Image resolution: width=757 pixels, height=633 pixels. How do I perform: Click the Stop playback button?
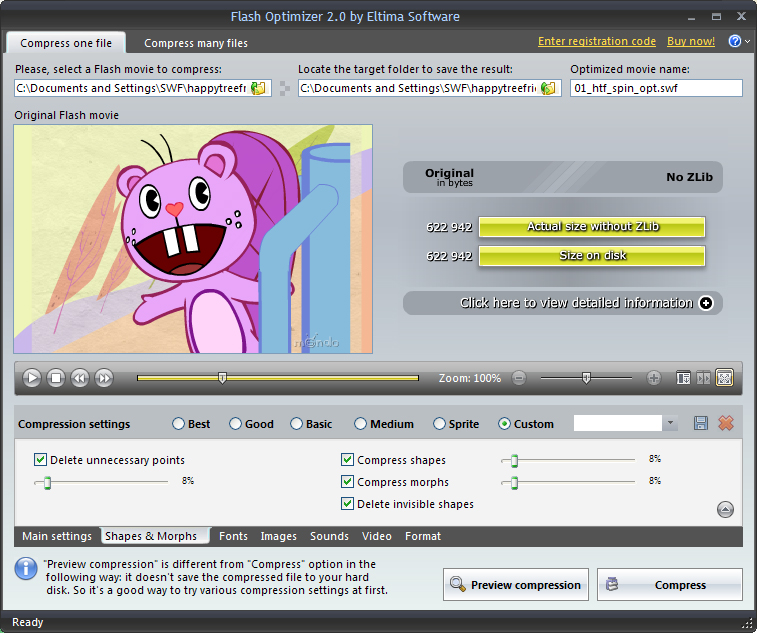(56, 378)
